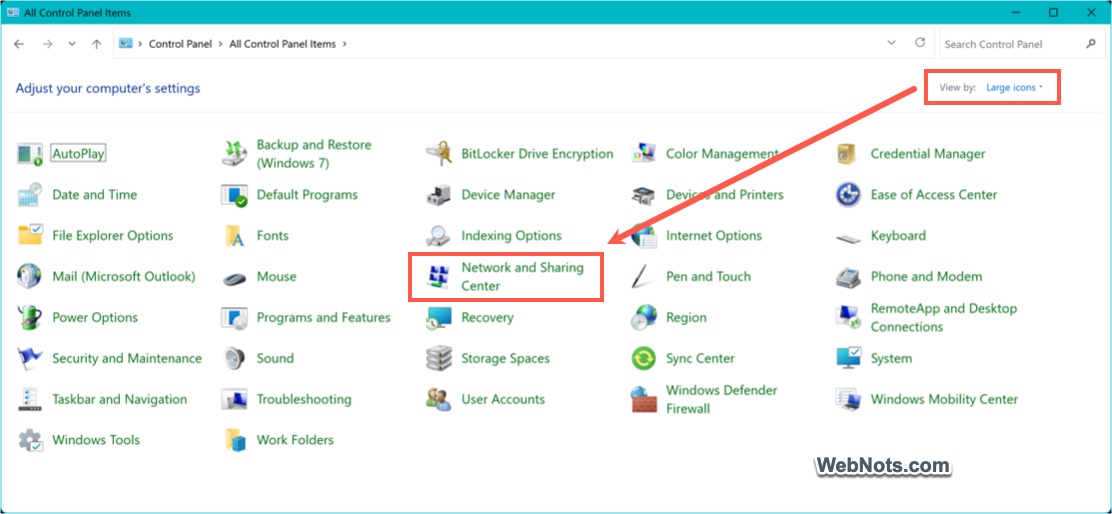Open the Storage Spaces icon
1112x514 pixels.
439,358
